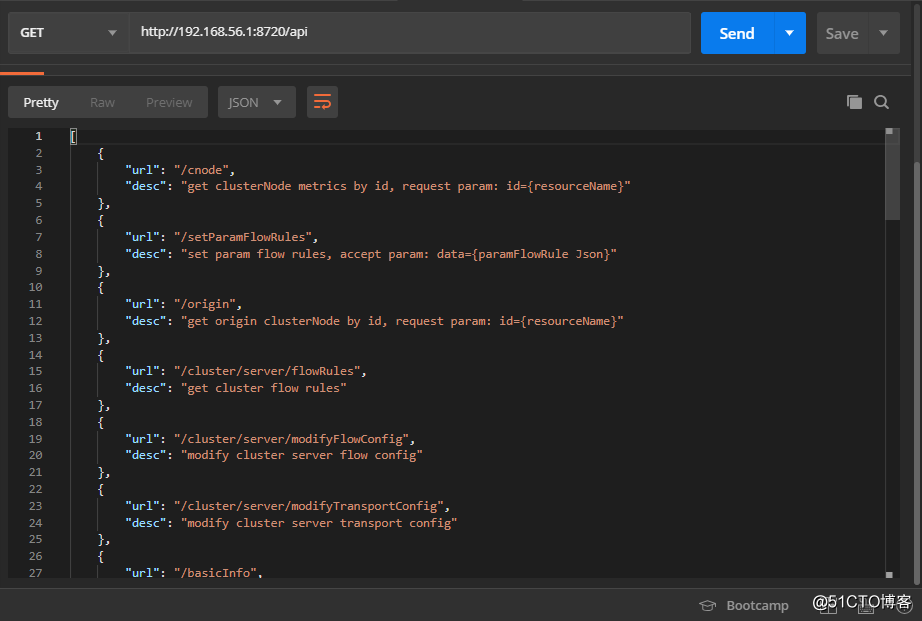
Task: Expand the Save options dropdown arrow
Action: click(883, 33)
